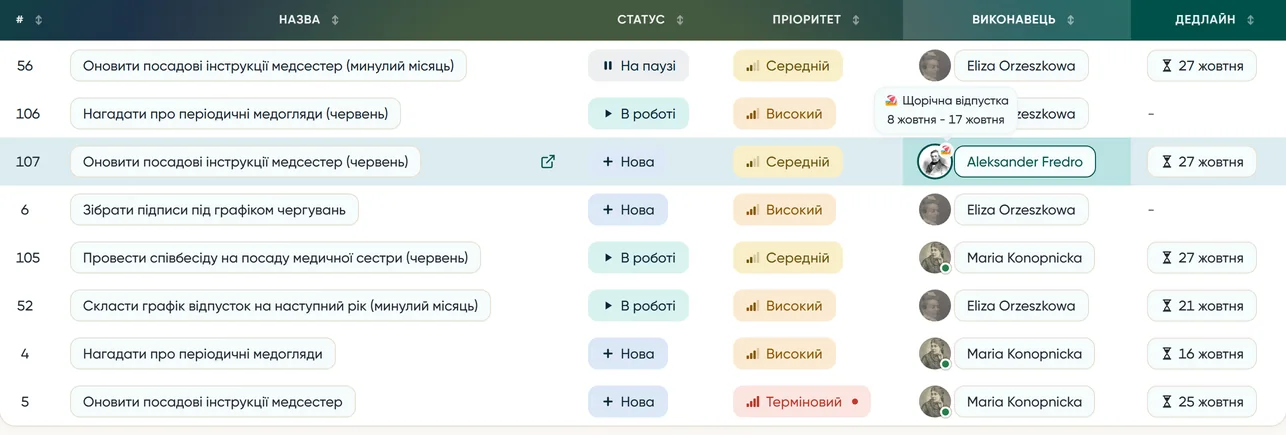Edit deadline '25 жовтня' for task 5
The image size is (1286, 435).
[x=1201, y=402]
